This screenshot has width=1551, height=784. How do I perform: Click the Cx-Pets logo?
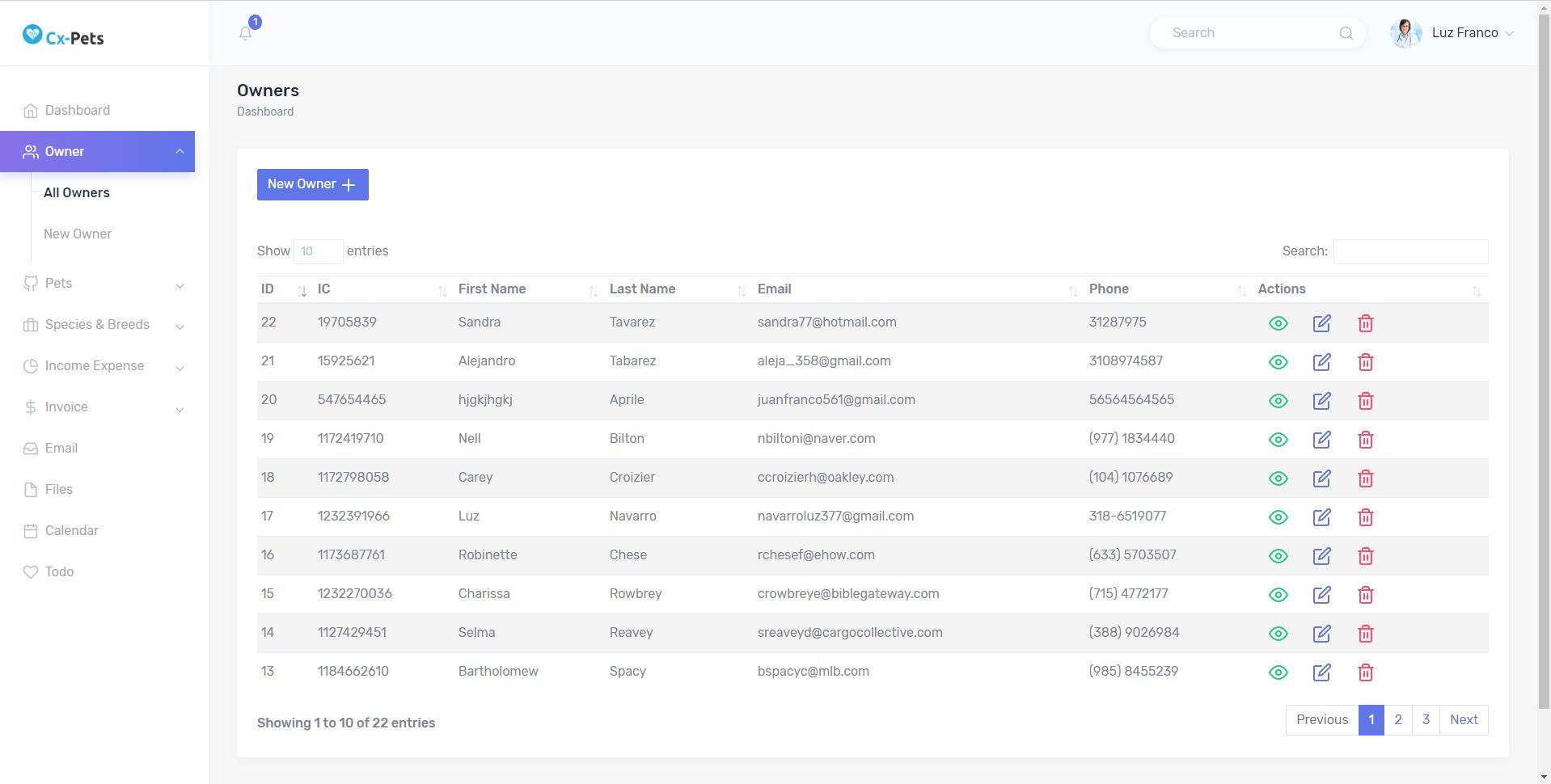64,36
